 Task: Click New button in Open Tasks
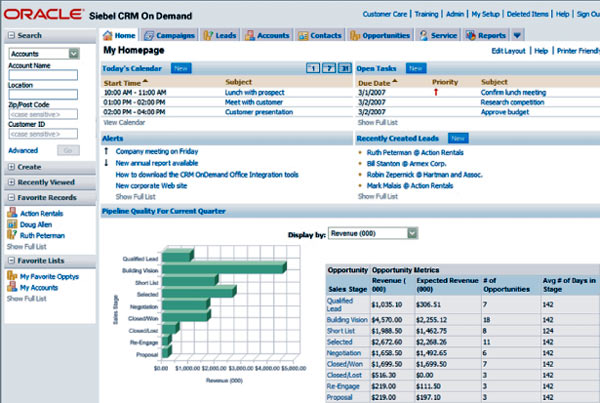pyautogui.click(x=416, y=69)
